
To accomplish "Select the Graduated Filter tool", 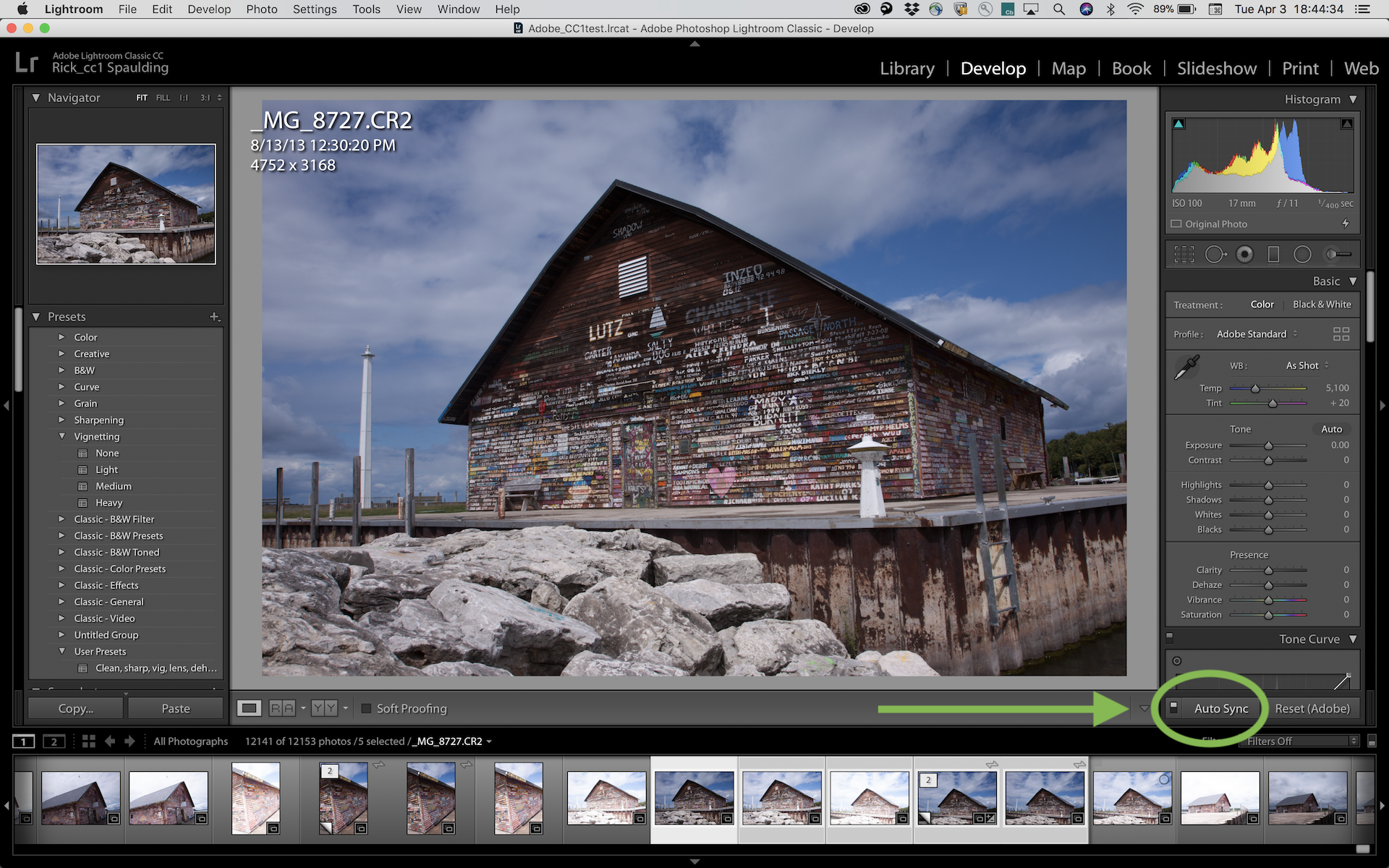I will click(x=1273, y=255).
